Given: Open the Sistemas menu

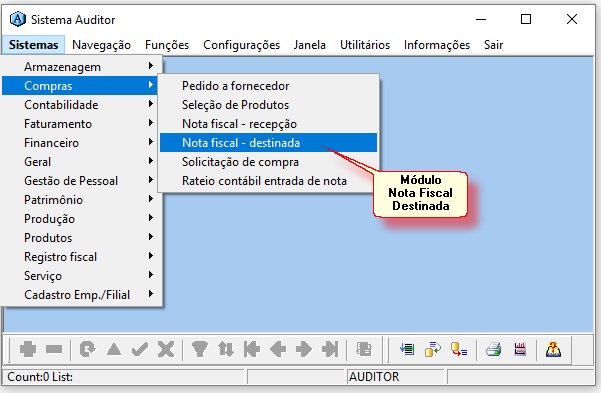Looking at the screenshot, I should pyautogui.click(x=33, y=45).
